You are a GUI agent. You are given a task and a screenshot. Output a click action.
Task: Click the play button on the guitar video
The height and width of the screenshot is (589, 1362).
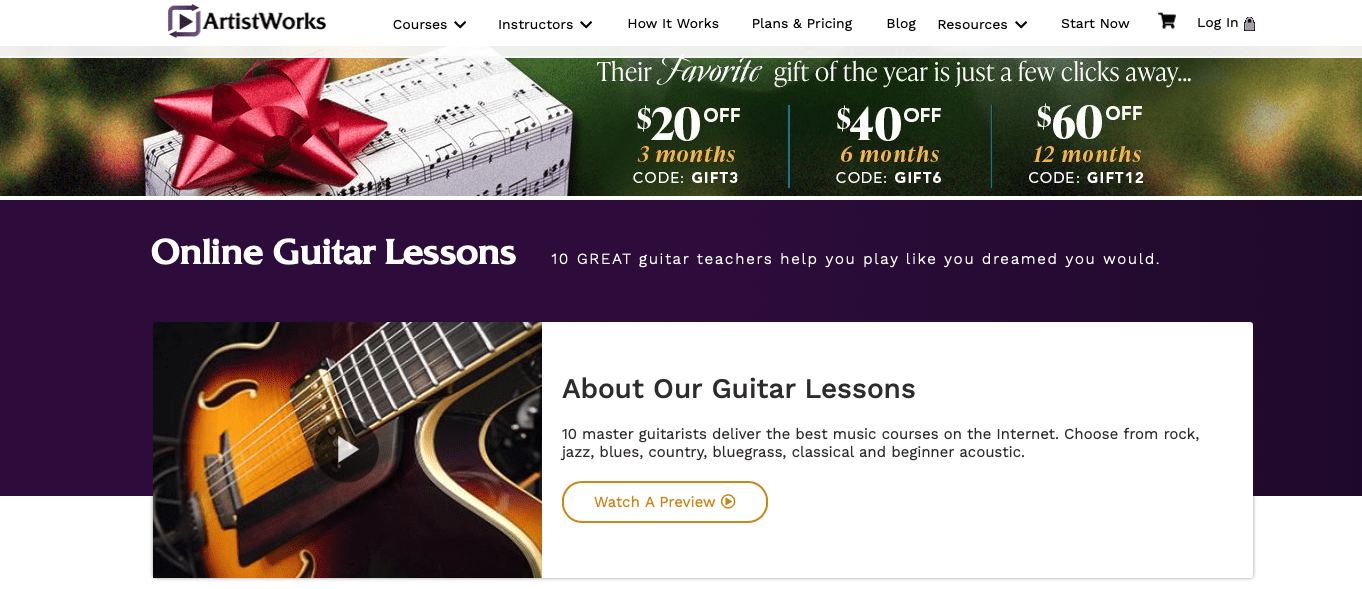click(x=347, y=450)
